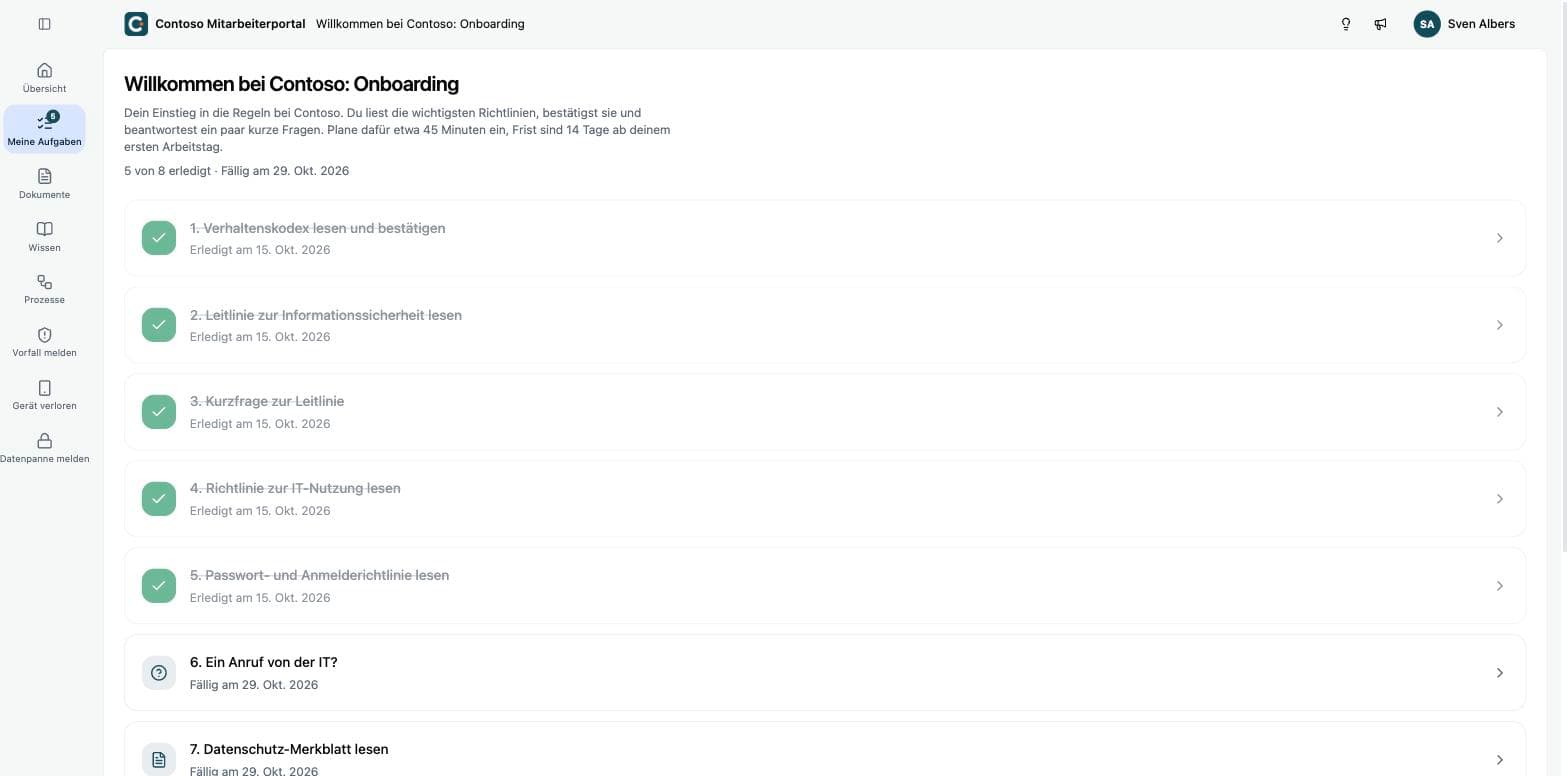Image resolution: width=1568 pixels, height=776 pixels.
Task: Open task 1. Verhaltenskodex lesen und bestätigen
Action: pos(825,238)
